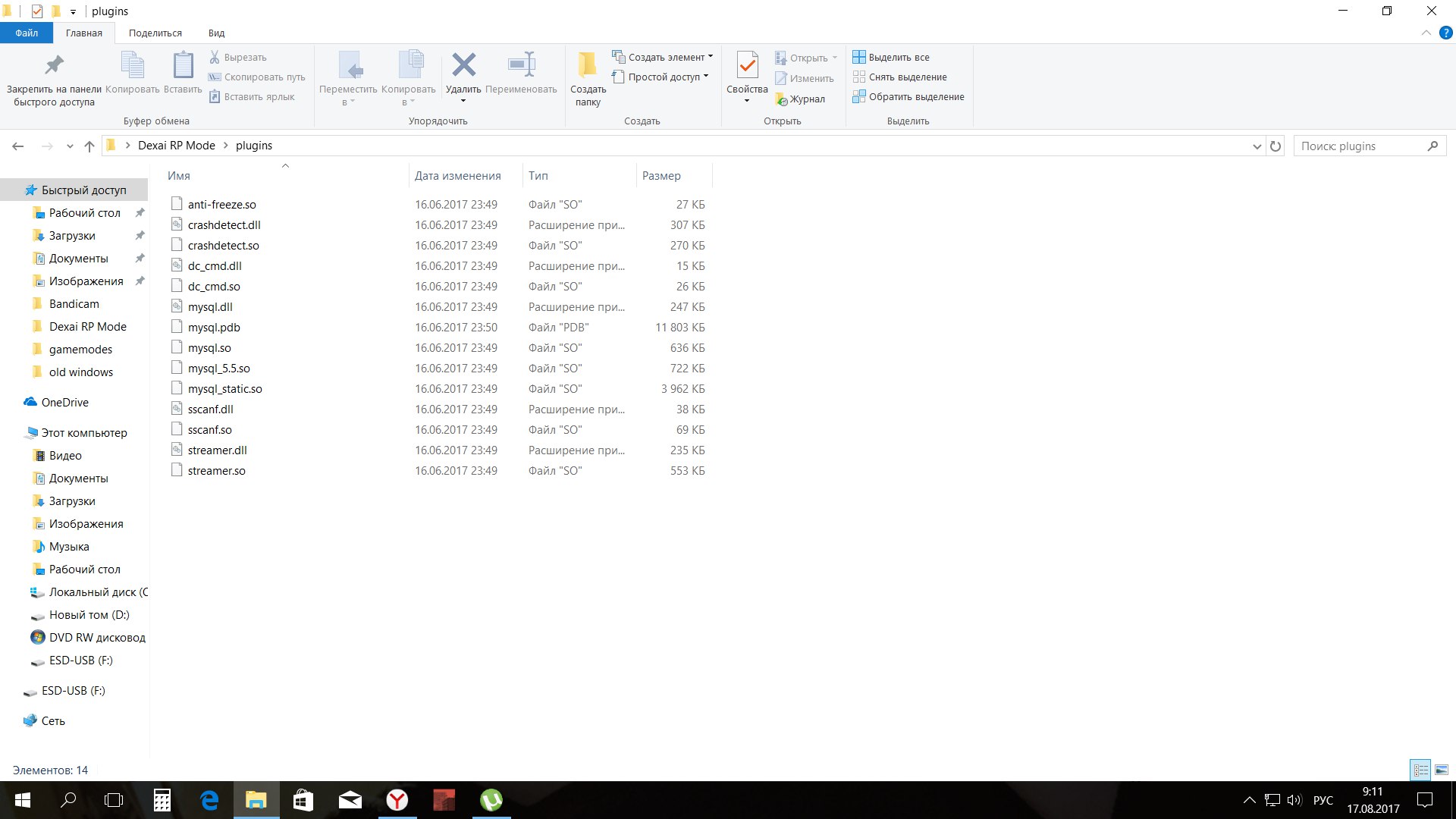
Task: Open History (Журнал) in ribbon
Action: [800, 99]
